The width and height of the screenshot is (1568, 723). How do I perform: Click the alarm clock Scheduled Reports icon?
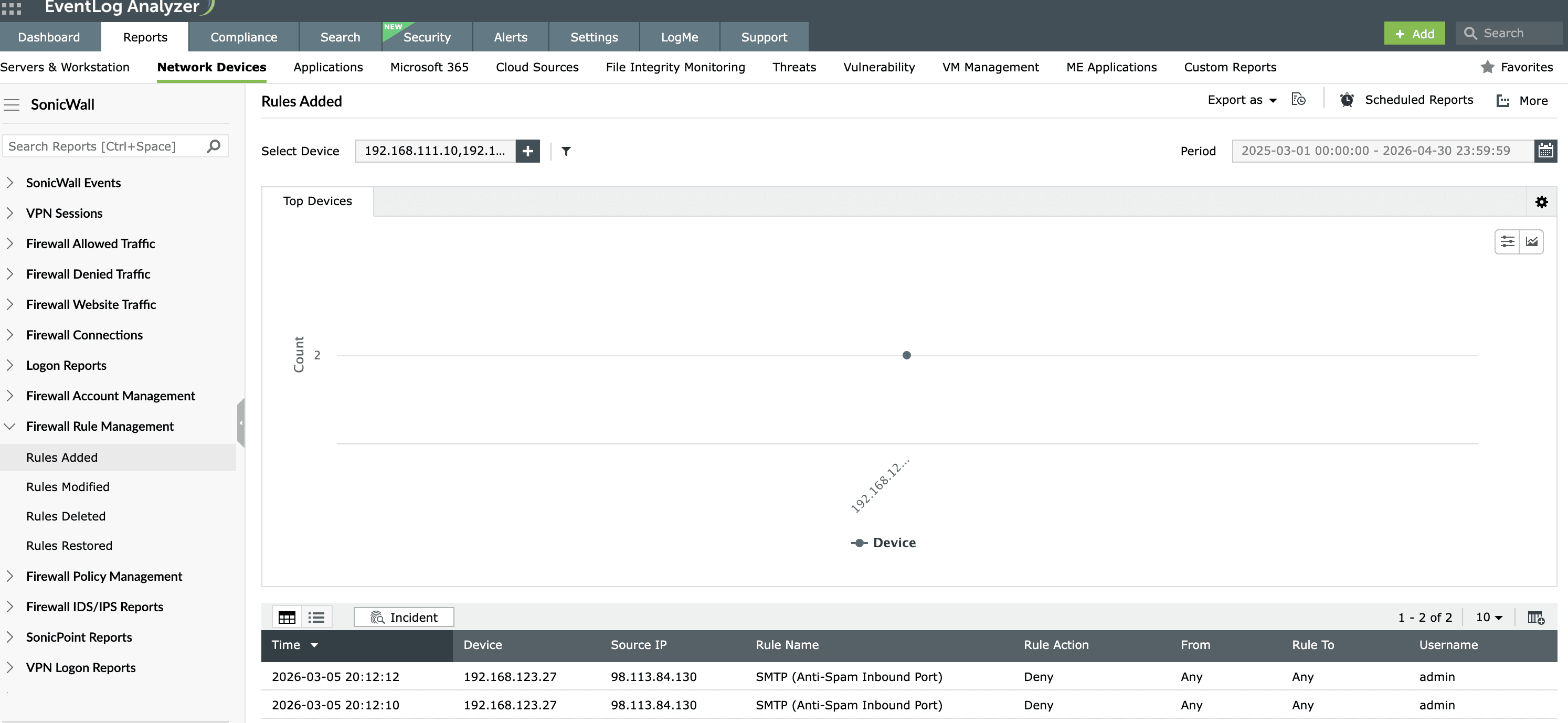[1347, 100]
